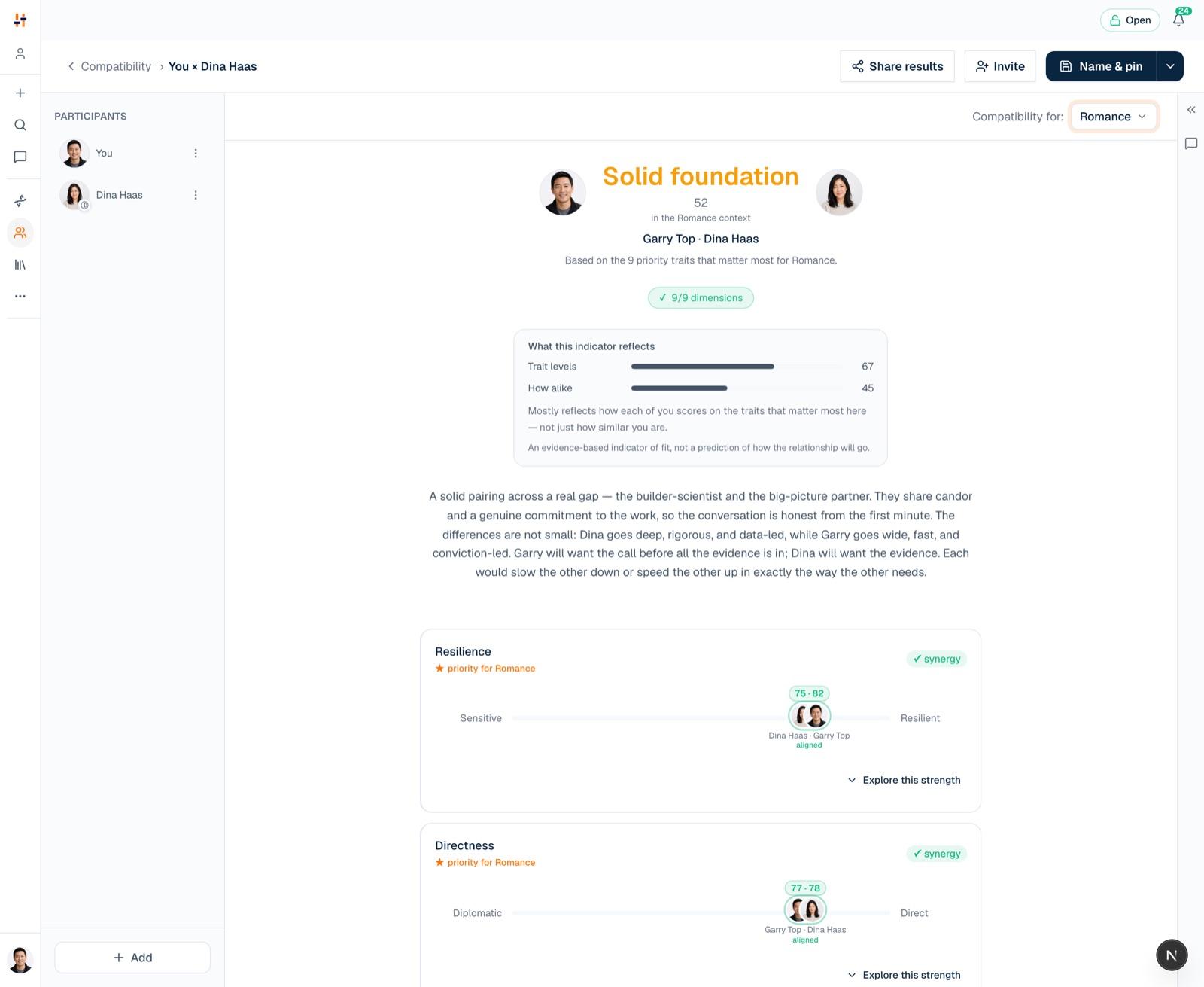The image size is (1204, 987).
Task: Open the Romance context dropdown
Action: [1113, 117]
